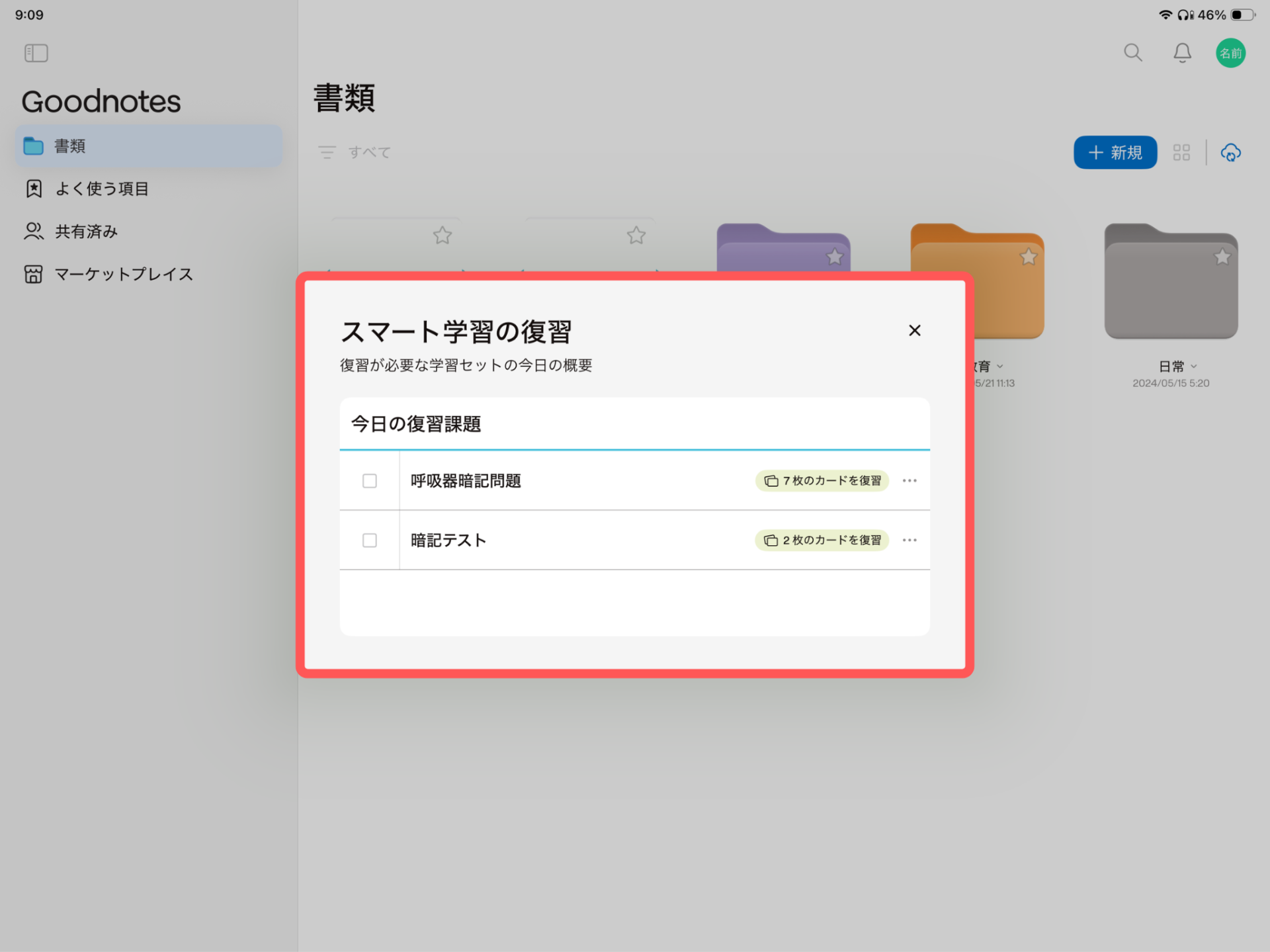The width and height of the screenshot is (1270, 952).
Task: Open more options for 呼吸器暗記問題
Action: tap(910, 481)
